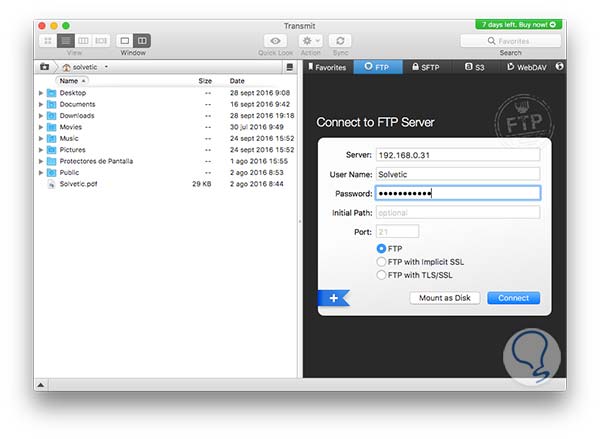Click the icon right of WebDAV tab
The image size is (600, 439).
pyautogui.click(x=559, y=67)
